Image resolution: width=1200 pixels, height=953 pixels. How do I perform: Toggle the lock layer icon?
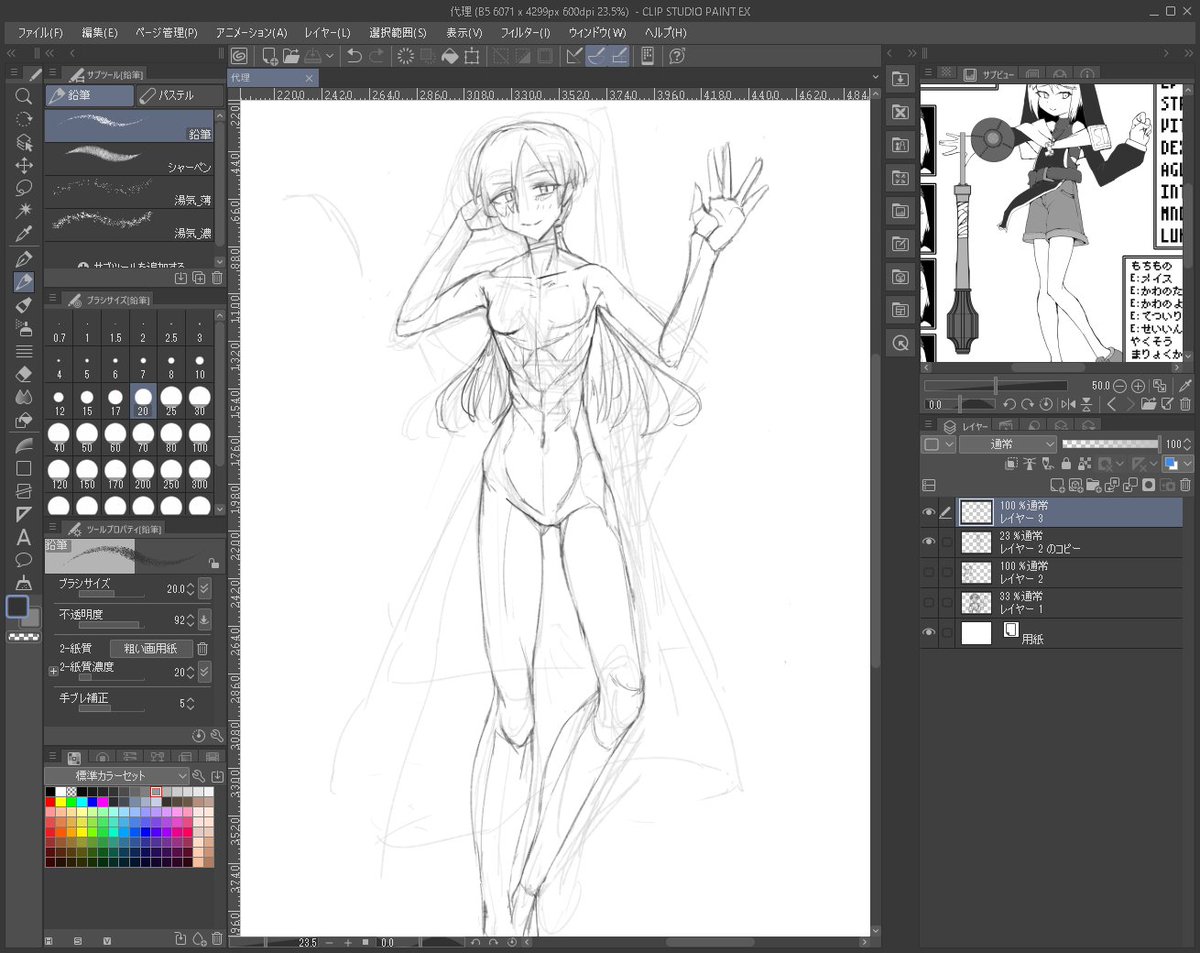1066,464
